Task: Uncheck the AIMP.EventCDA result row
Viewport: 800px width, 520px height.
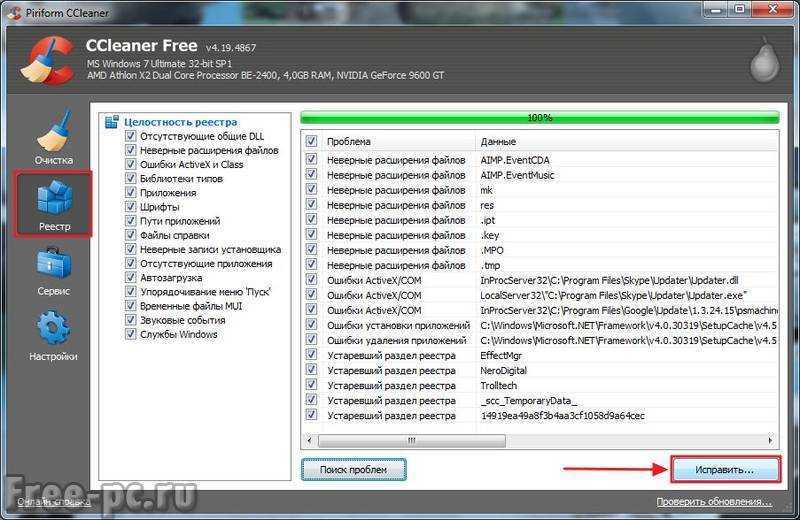Action: tap(311, 160)
